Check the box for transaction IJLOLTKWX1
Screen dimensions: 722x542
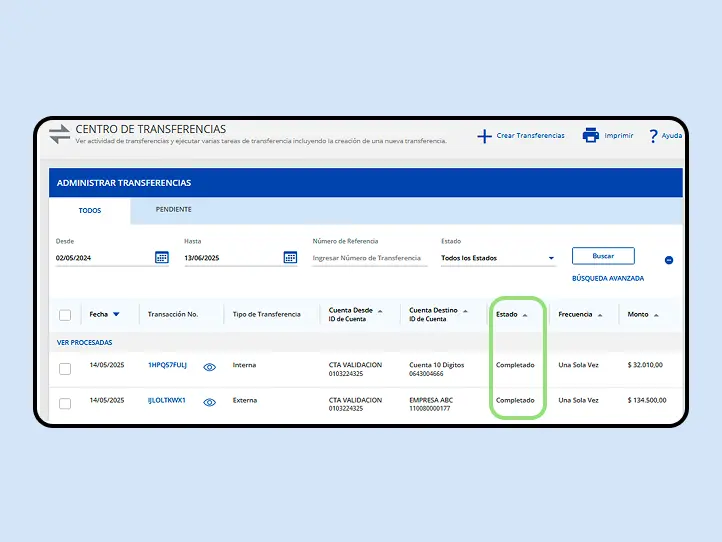(65, 404)
